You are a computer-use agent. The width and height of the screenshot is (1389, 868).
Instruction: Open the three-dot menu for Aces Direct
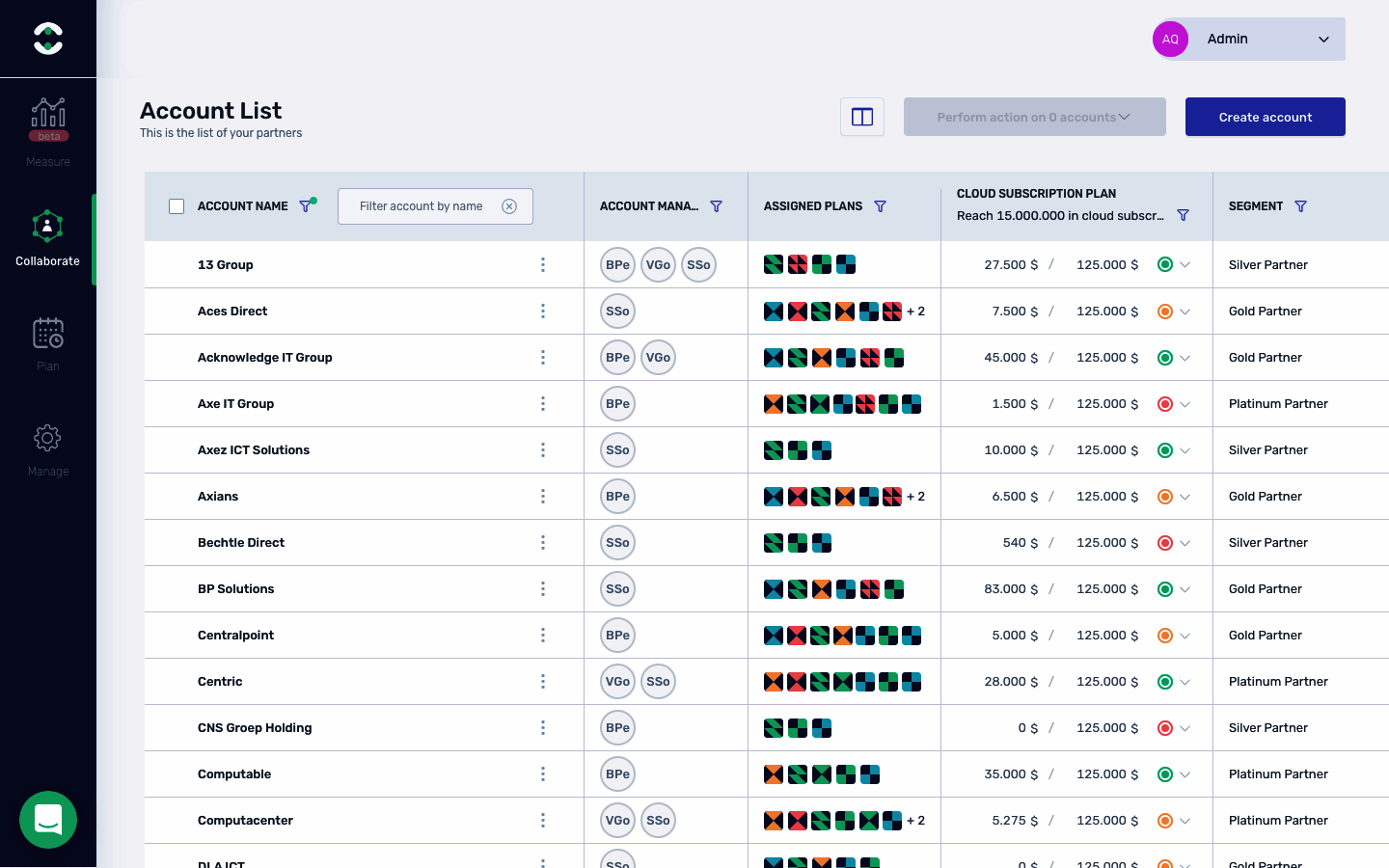[543, 312]
